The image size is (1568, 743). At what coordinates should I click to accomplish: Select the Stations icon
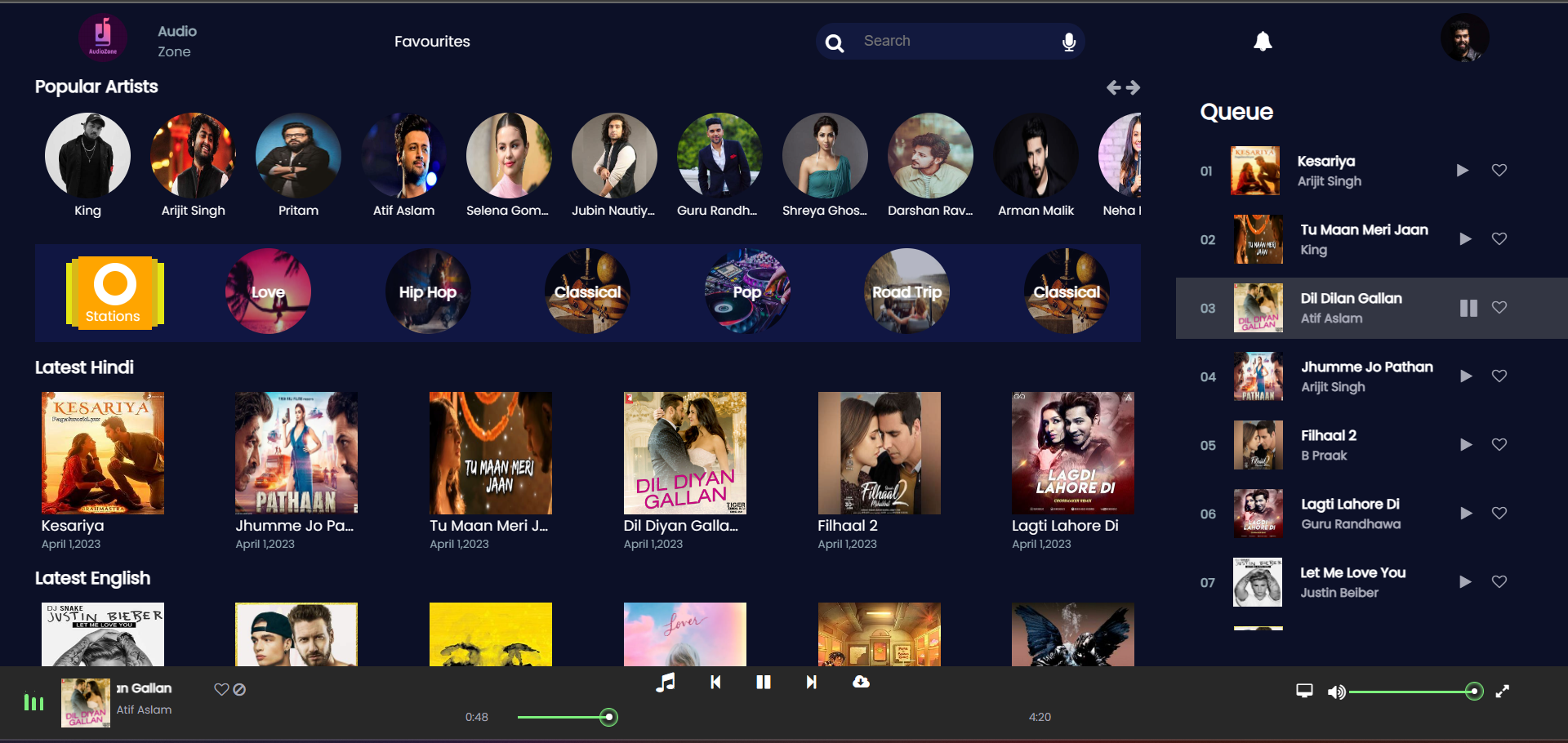(114, 292)
